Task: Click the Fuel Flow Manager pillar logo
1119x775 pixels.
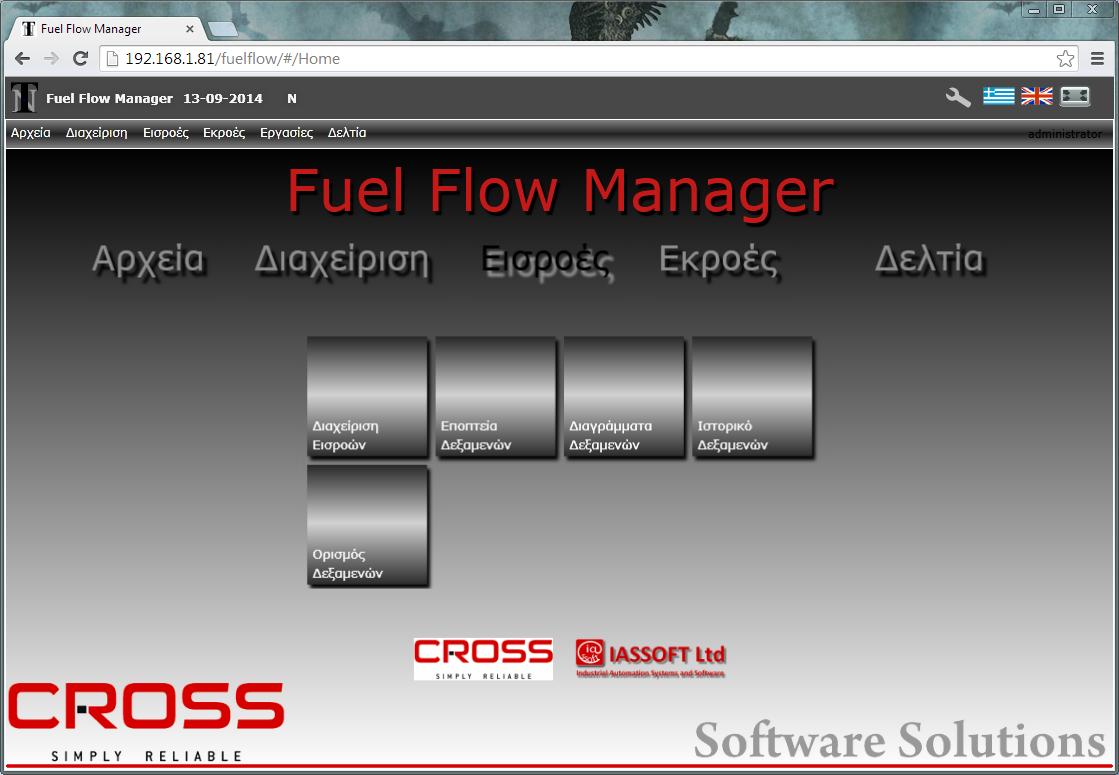Action: (x=24, y=98)
